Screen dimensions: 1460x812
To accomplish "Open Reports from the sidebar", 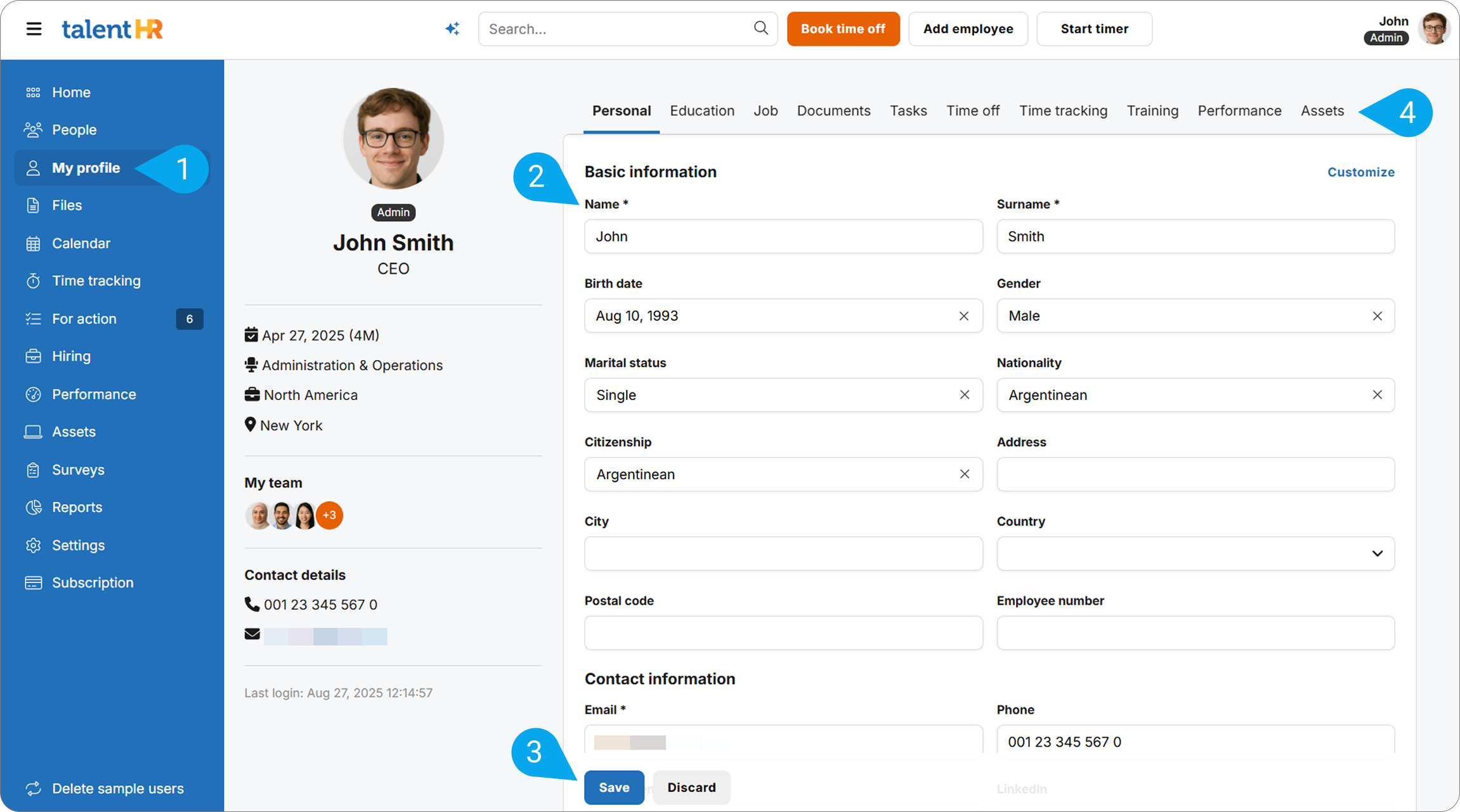I will tap(77, 506).
